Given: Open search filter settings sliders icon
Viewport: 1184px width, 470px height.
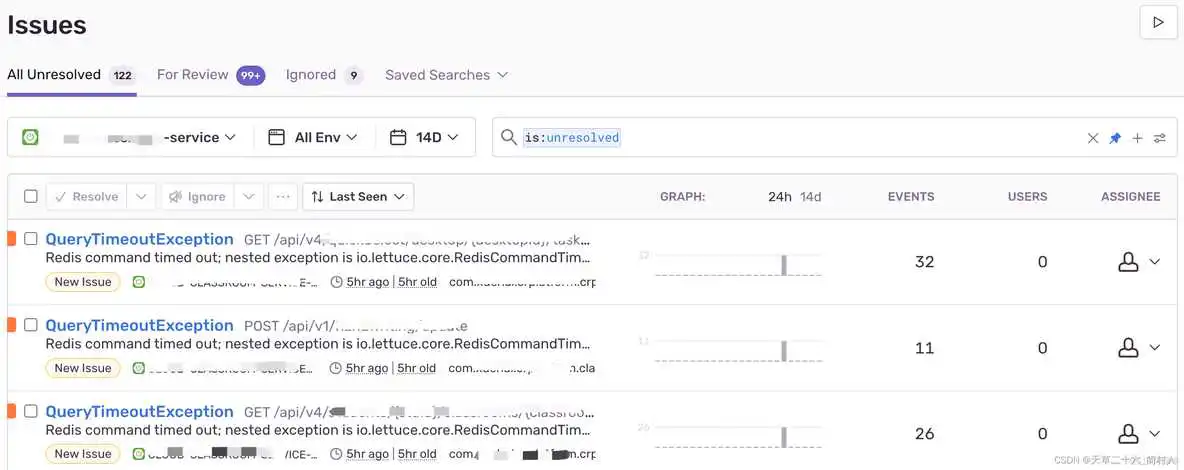Looking at the screenshot, I should [x=1159, y=138].
